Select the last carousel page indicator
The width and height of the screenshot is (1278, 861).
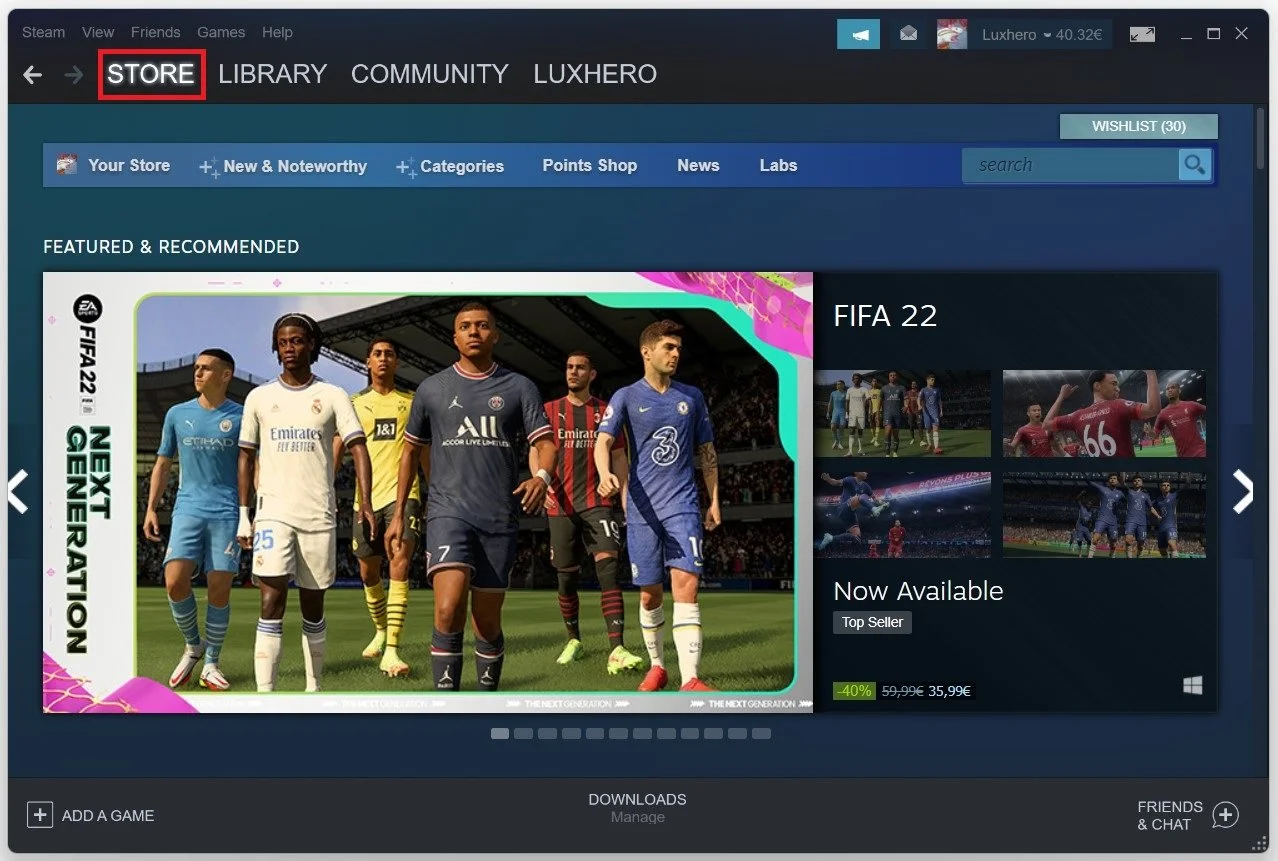click(x=761, y=733)
